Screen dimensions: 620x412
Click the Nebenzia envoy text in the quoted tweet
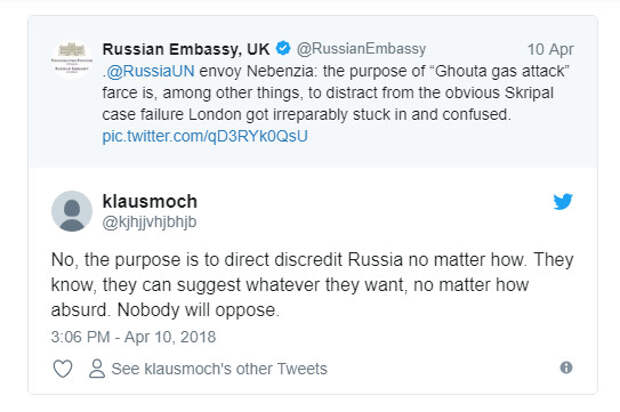[x=258, y=71]
